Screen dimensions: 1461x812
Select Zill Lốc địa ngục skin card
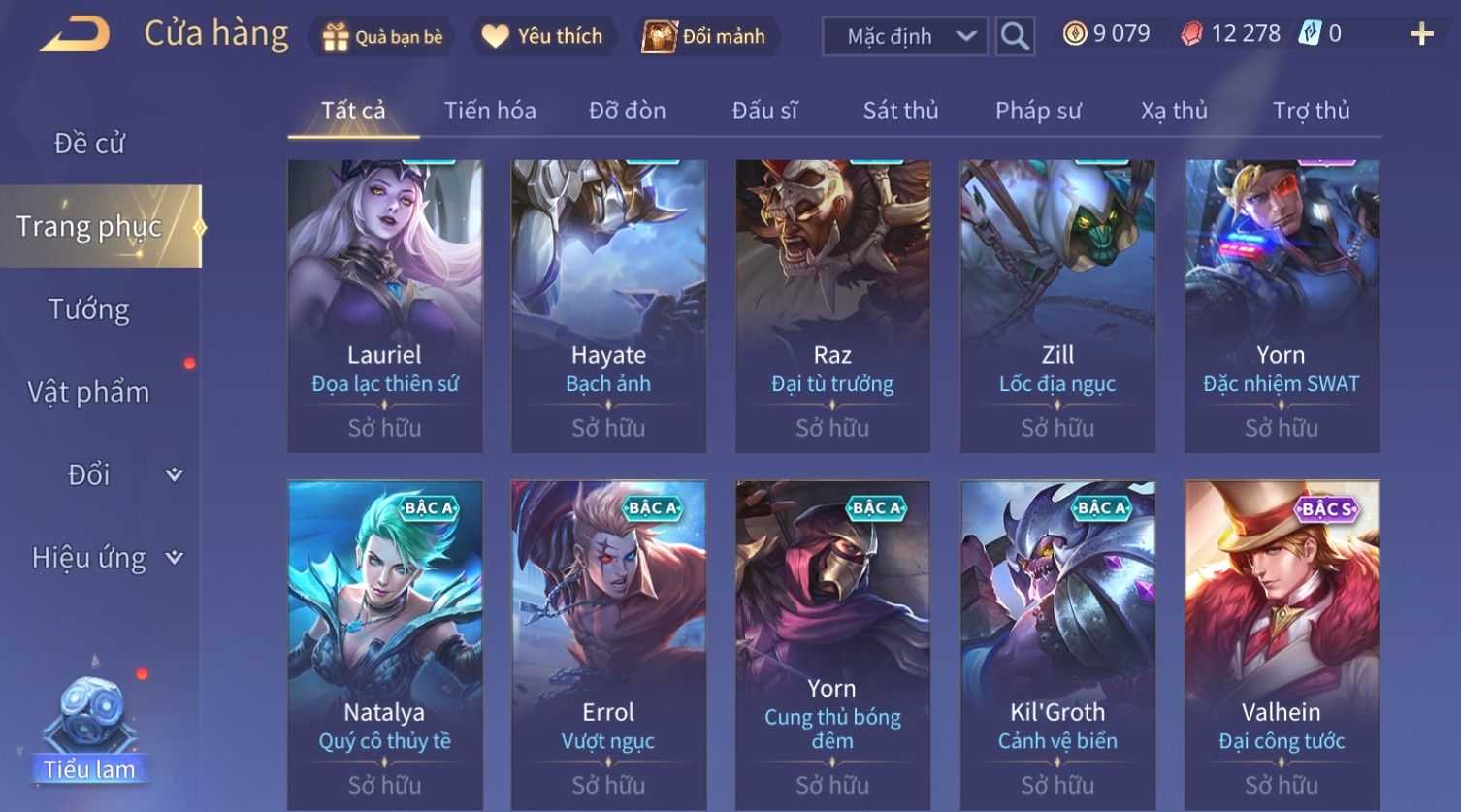(1057, 306)
